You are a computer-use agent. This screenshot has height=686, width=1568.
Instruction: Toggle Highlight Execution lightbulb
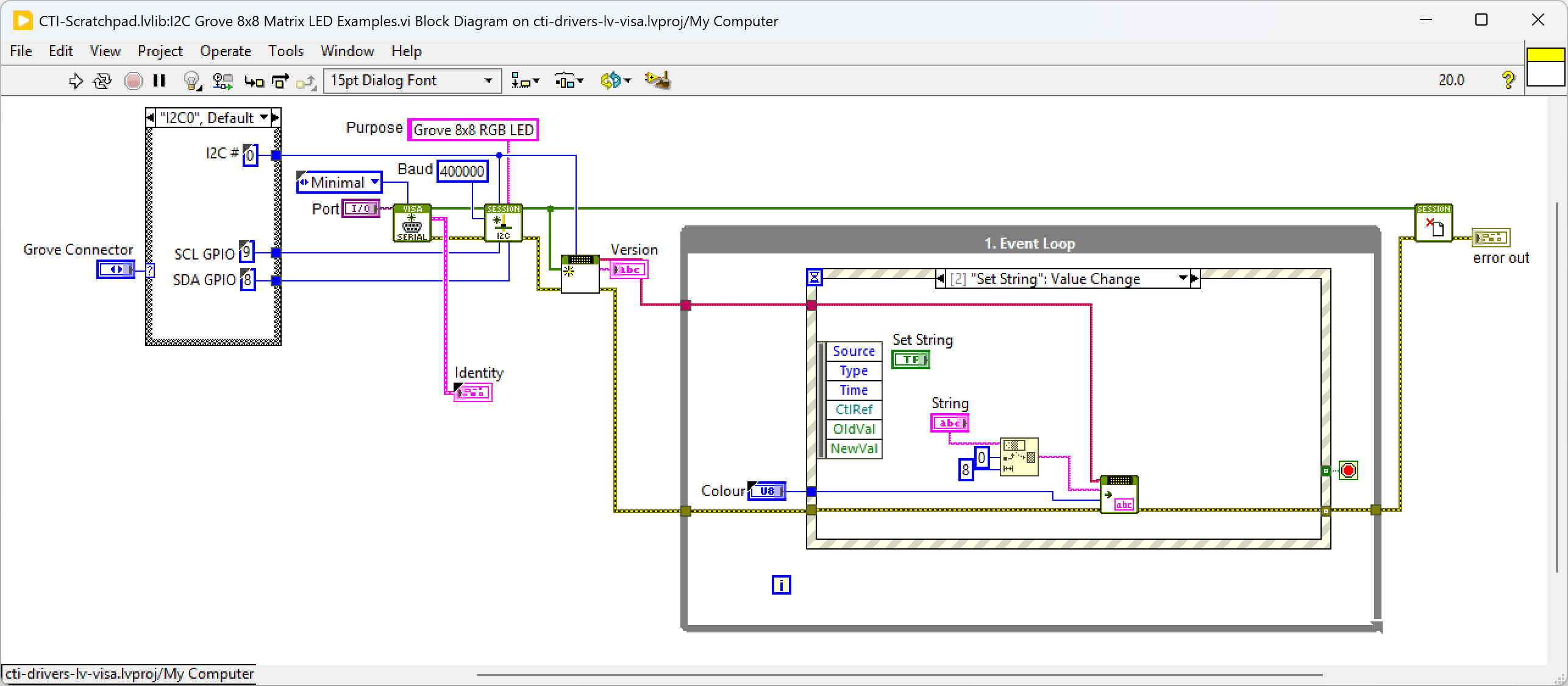[192, 80]
